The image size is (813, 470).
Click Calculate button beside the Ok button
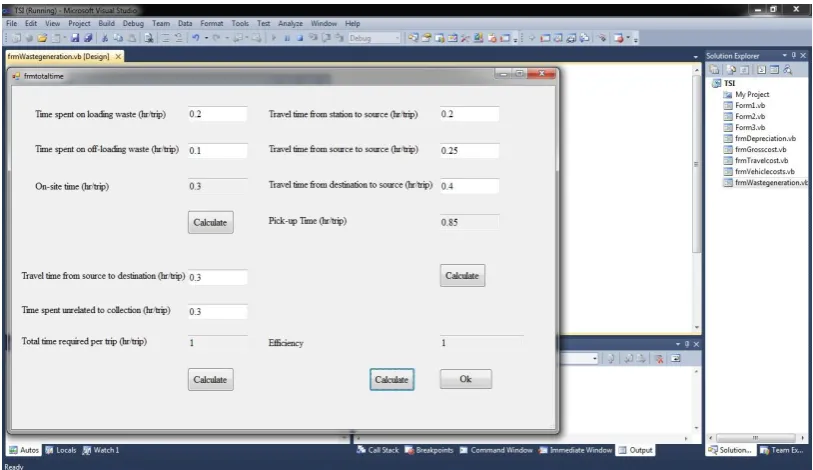[392, 380]
